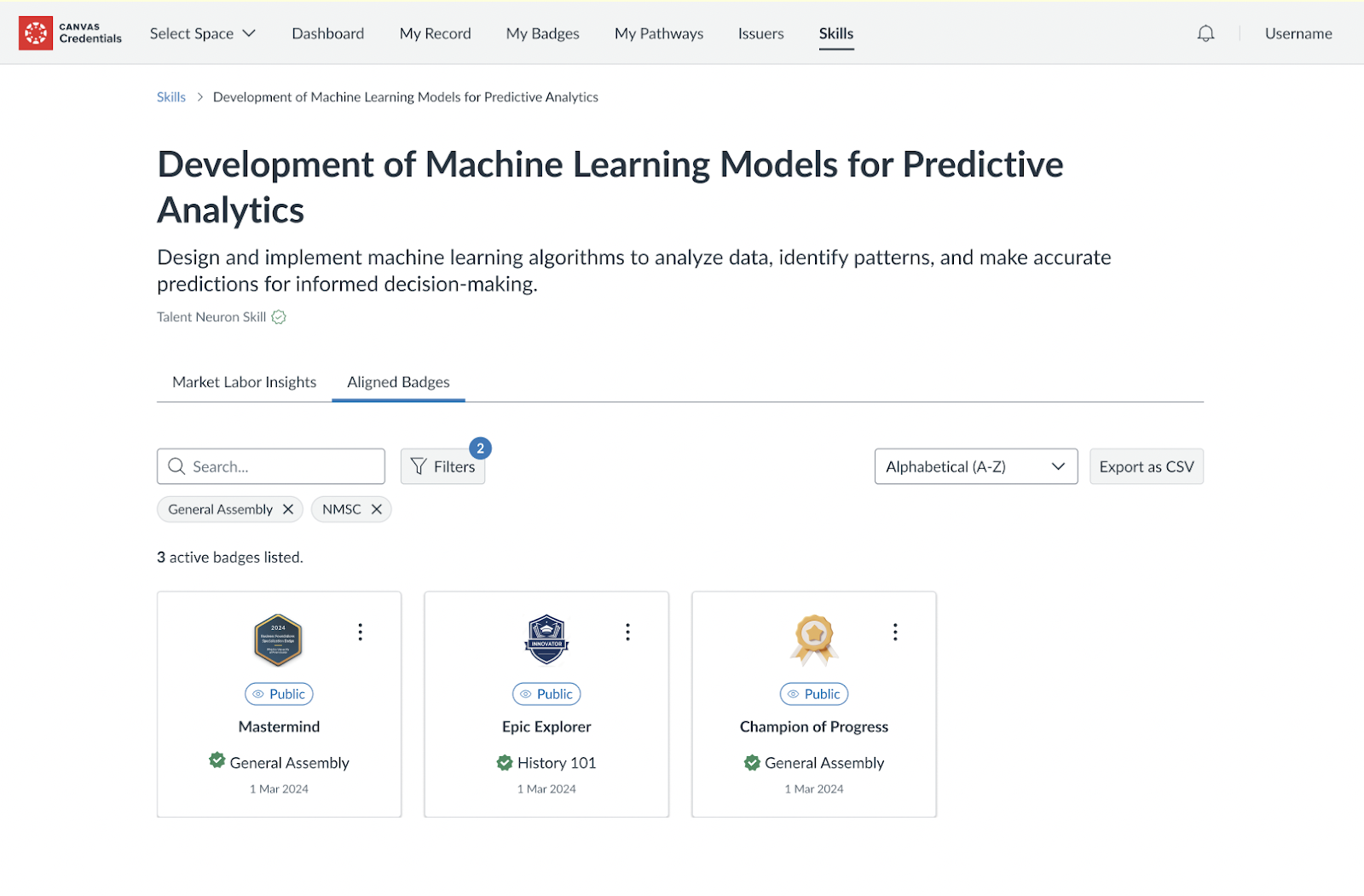Open the Mastermind badge options menu
1364x896 pixels.
tap(361, 632)
